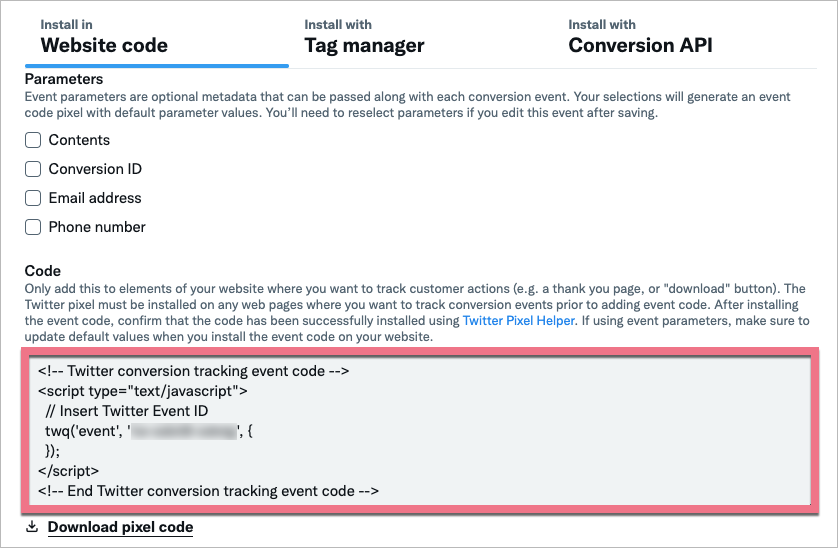Viewport: 838px width, 548px height.
Task: Check the Email address box
Action: [33, 199]
